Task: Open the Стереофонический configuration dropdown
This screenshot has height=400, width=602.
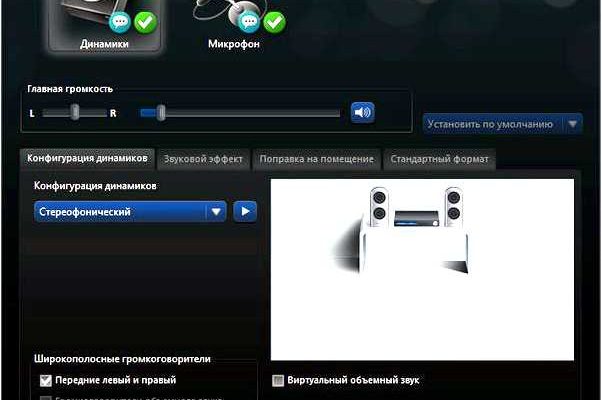Action: point(215,212)
